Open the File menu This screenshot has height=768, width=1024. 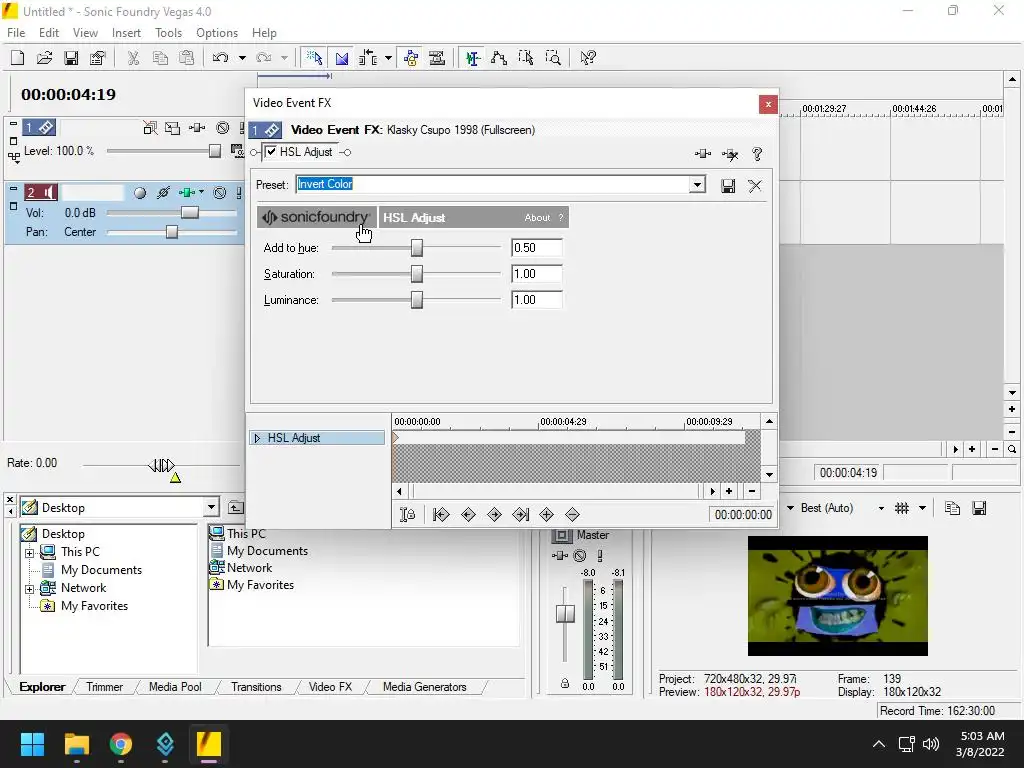[x=16, y=33]
